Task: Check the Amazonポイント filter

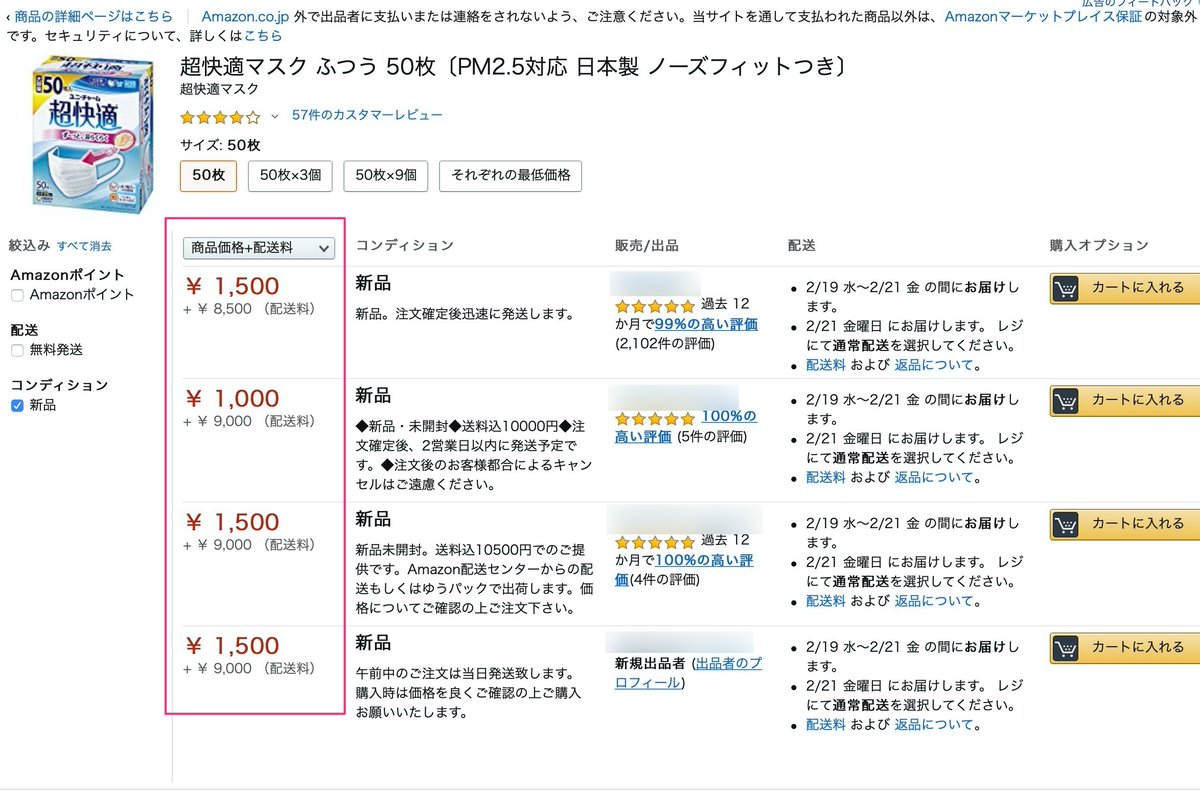Action: pos(17,295)
